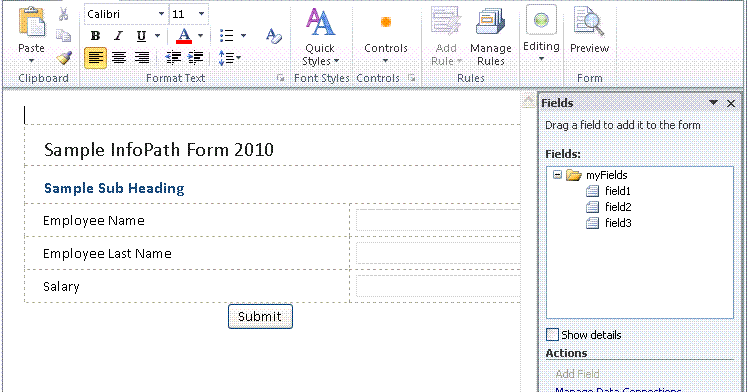Viewport: 747px width, 392px height.
Task: Open the Format Text dialog launcher
Action: tap(280, 78)
